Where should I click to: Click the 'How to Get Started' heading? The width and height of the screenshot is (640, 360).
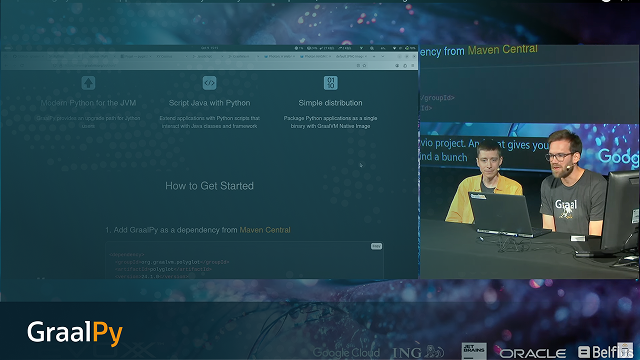pyautogui.click(x=209, y=186)
